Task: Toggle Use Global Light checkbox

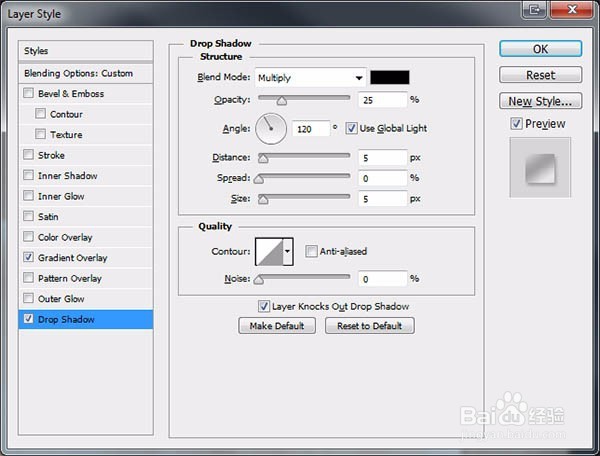Action: [x=351, y=128]
